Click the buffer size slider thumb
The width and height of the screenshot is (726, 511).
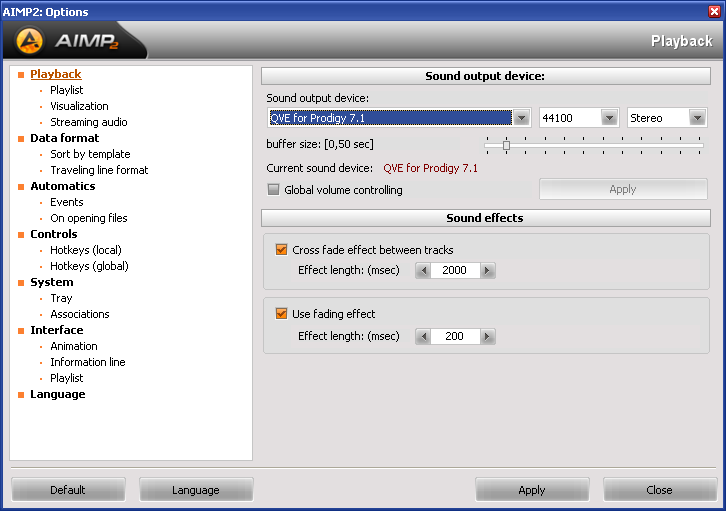(x=507, y=145)
